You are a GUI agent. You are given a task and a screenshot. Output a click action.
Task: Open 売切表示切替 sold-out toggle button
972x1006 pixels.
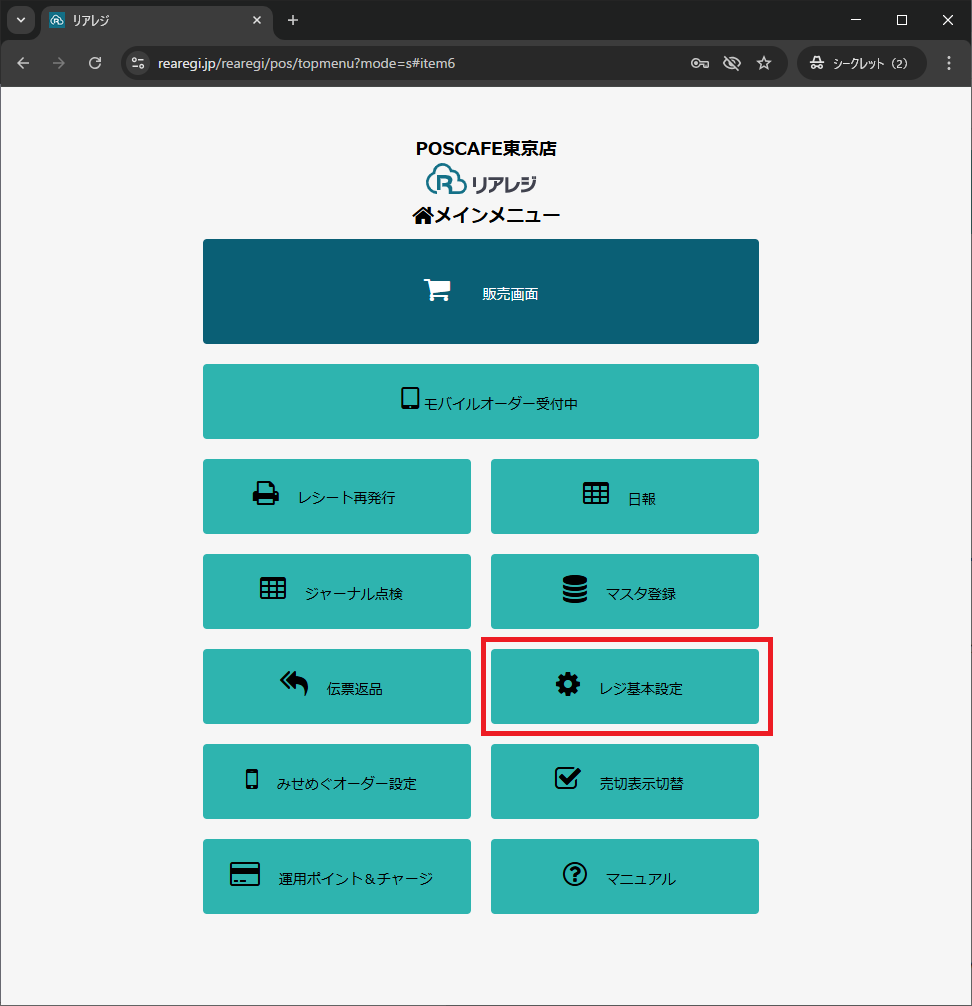[624, 781]
